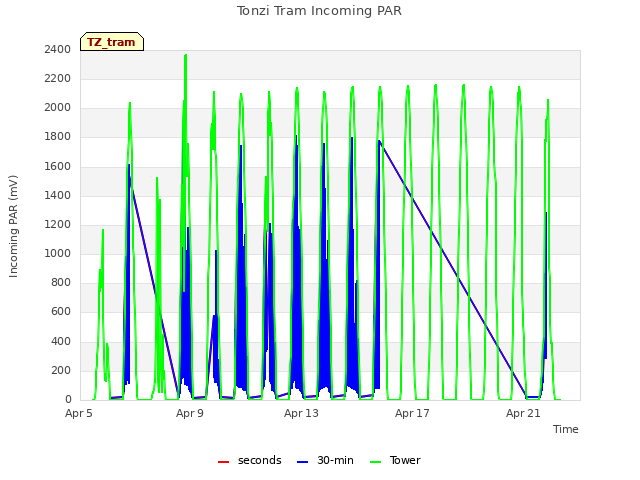Click the 1800 y-axis tick label
This screenshot has height=480, width=640.
click(58, 137)
